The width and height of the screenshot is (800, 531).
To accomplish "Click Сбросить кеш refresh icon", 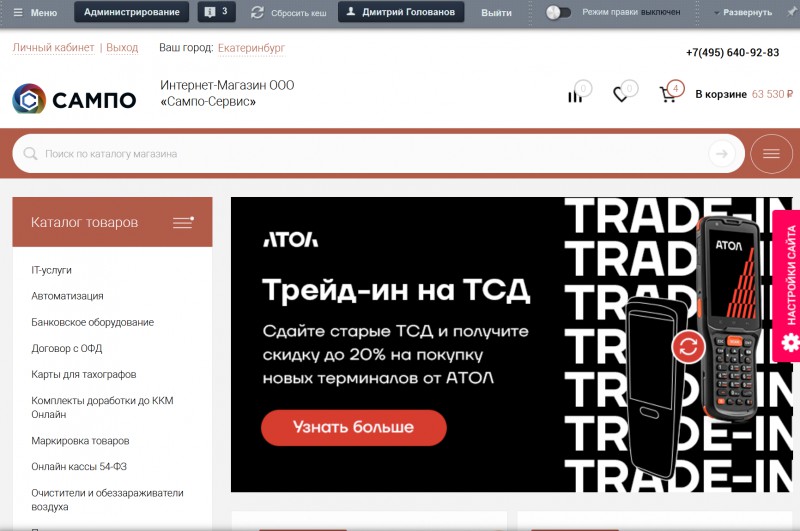I will point(257,12).
